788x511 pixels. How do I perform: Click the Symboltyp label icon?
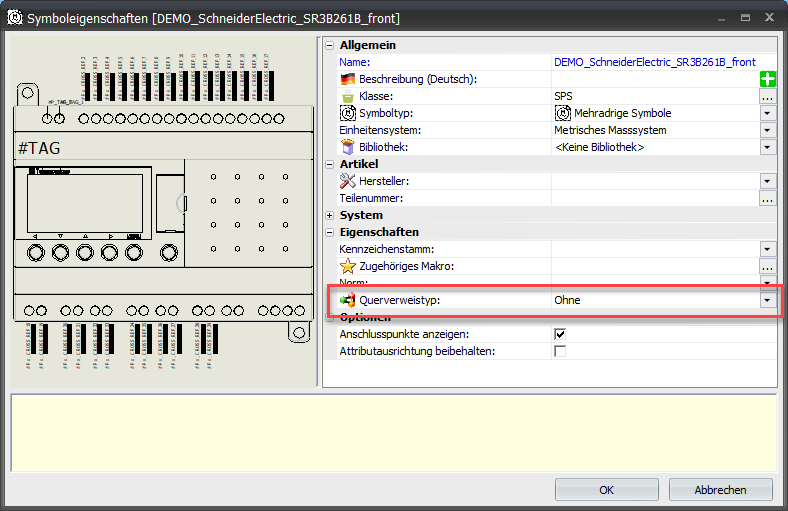(x=348, y=113)
